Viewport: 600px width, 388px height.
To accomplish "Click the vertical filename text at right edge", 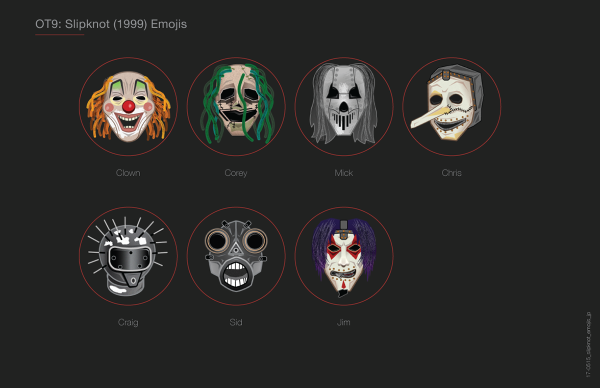I will [x=589, y=345].
